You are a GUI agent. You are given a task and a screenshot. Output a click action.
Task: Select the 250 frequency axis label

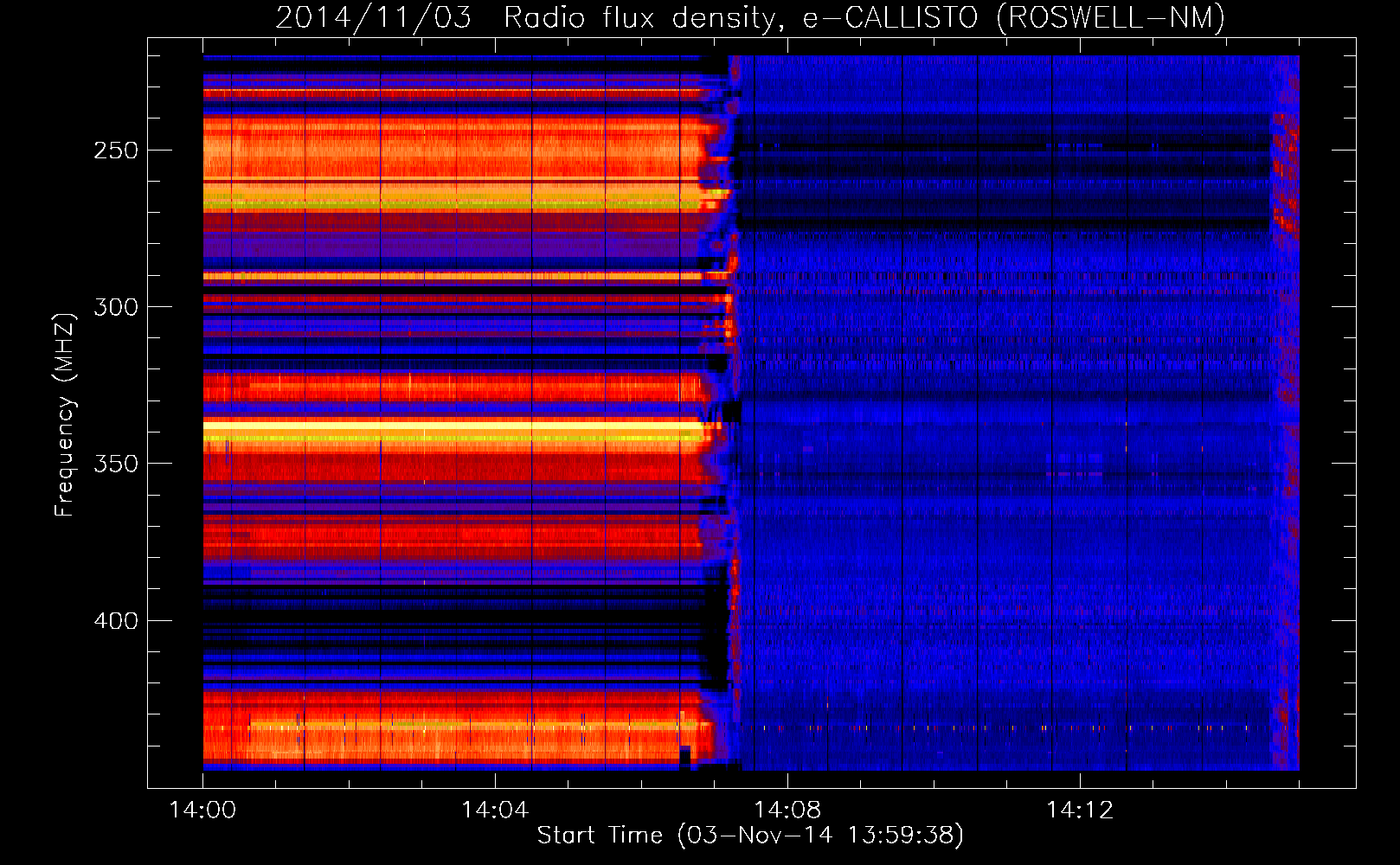116,151
